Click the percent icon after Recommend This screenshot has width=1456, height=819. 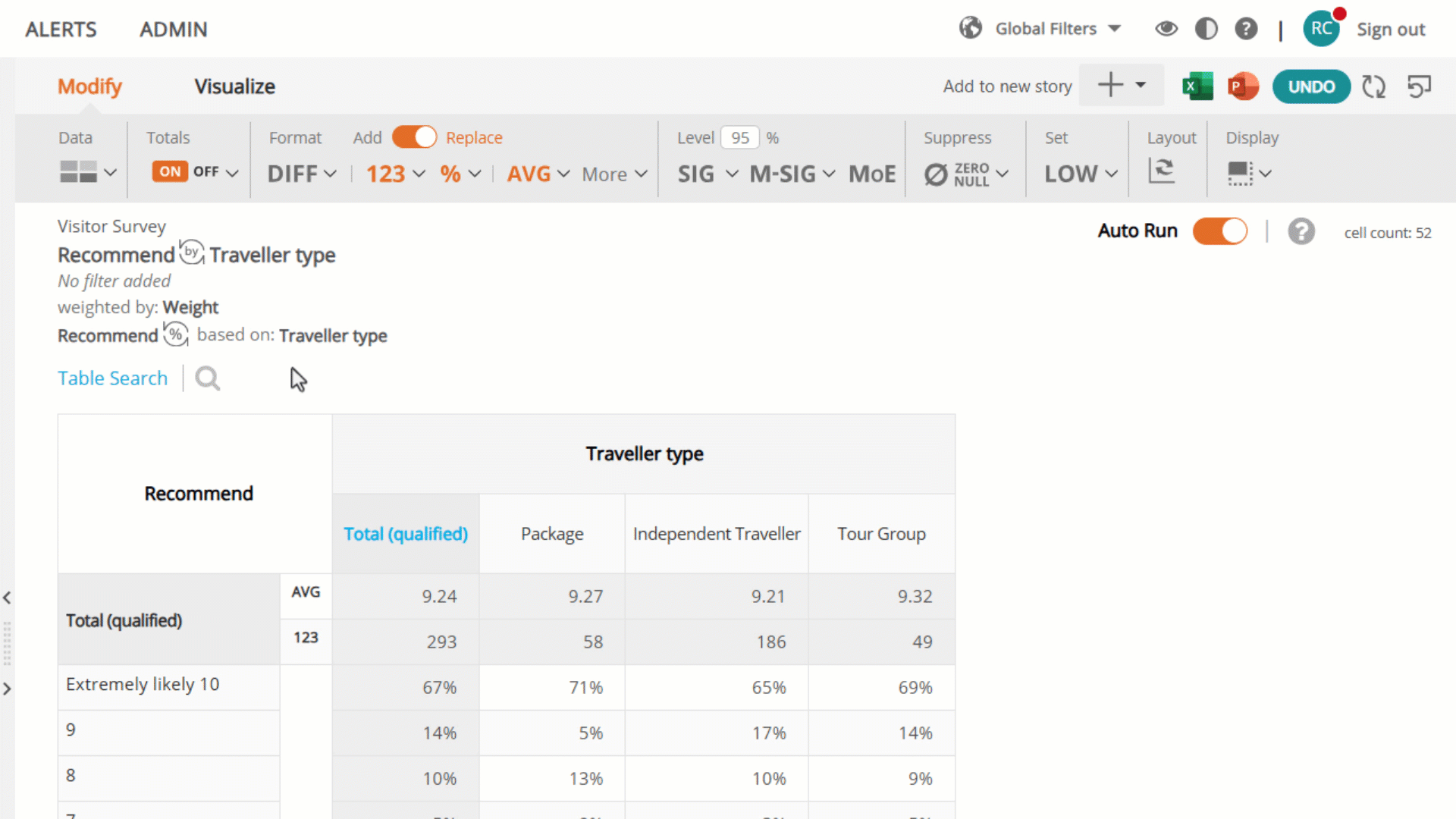click(176, 334)
